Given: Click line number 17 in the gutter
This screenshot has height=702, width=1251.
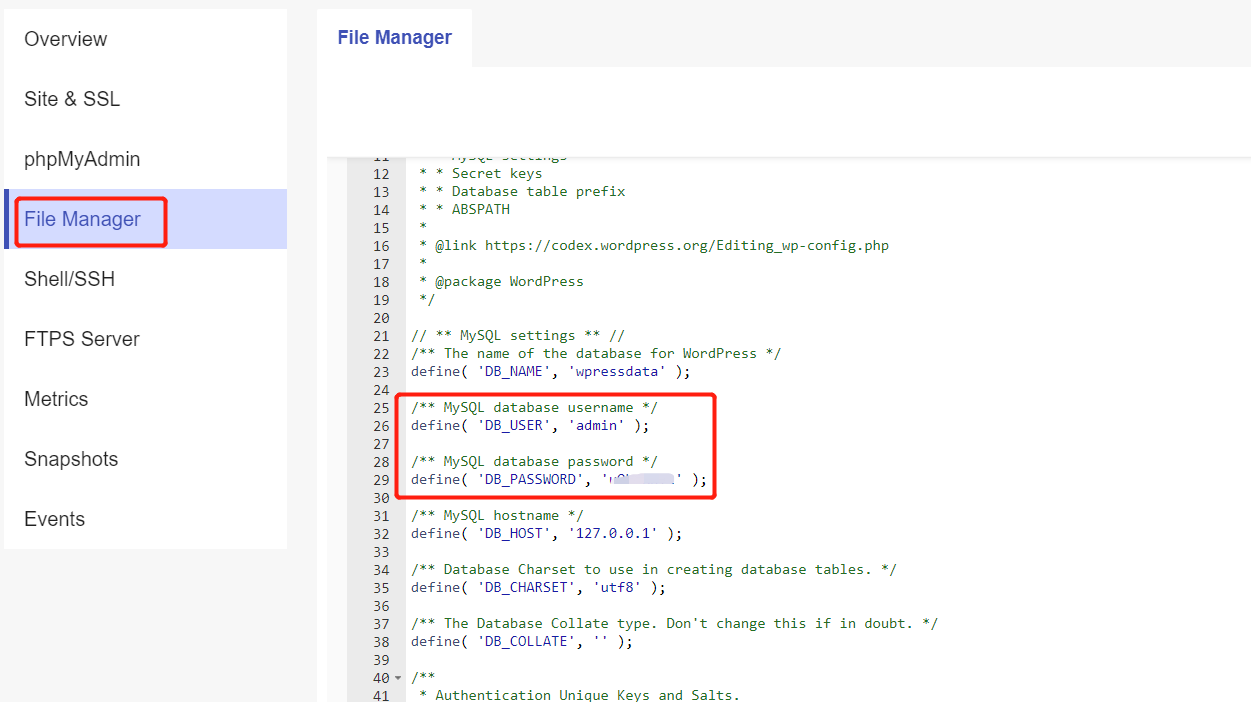Looking at the screenshot, I should pos(381,264).
